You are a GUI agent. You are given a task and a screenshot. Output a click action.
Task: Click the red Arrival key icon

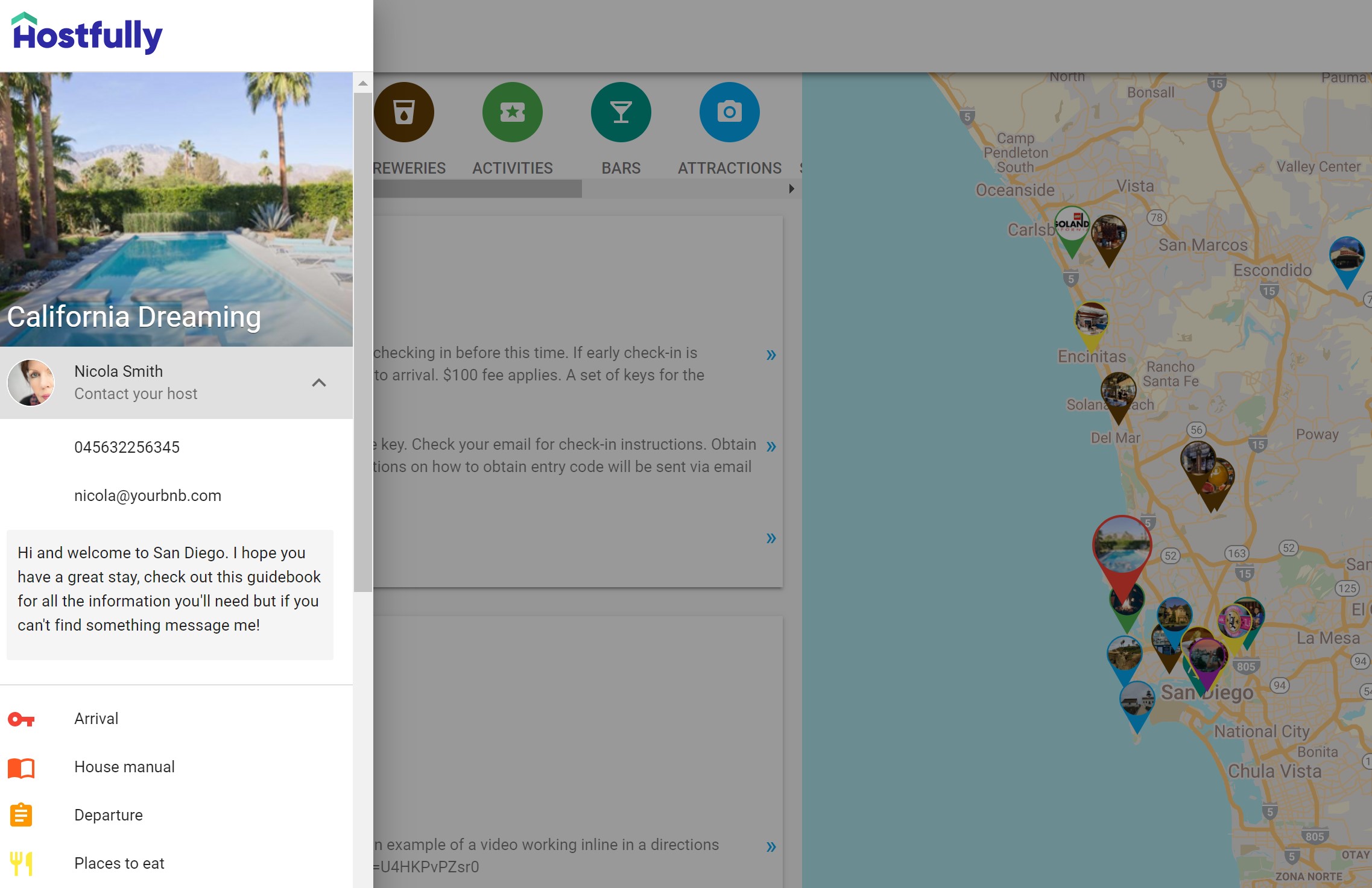coord(21,719)
